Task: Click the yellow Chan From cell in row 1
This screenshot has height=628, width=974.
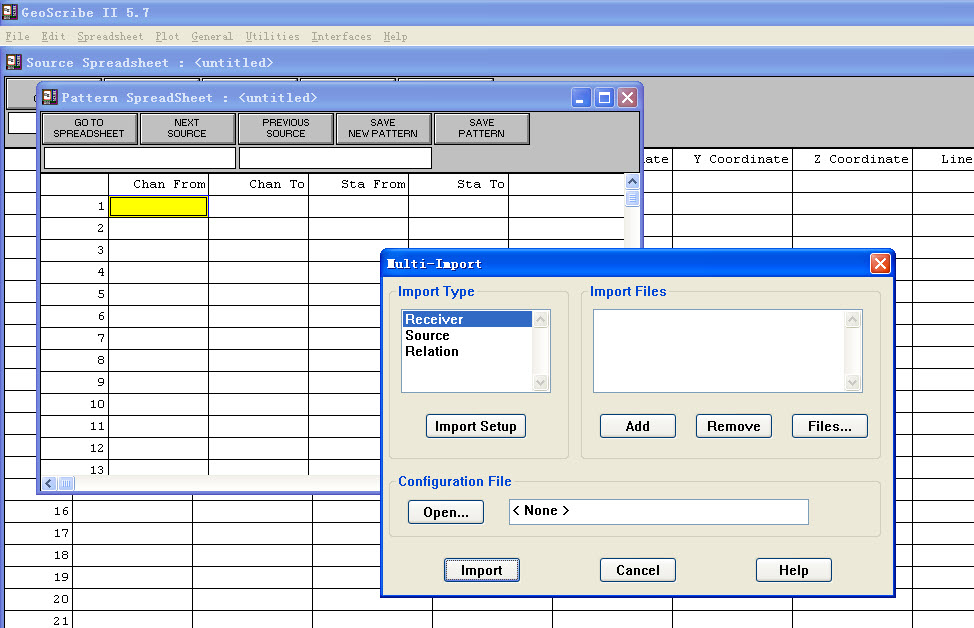Action: point(158,206)
